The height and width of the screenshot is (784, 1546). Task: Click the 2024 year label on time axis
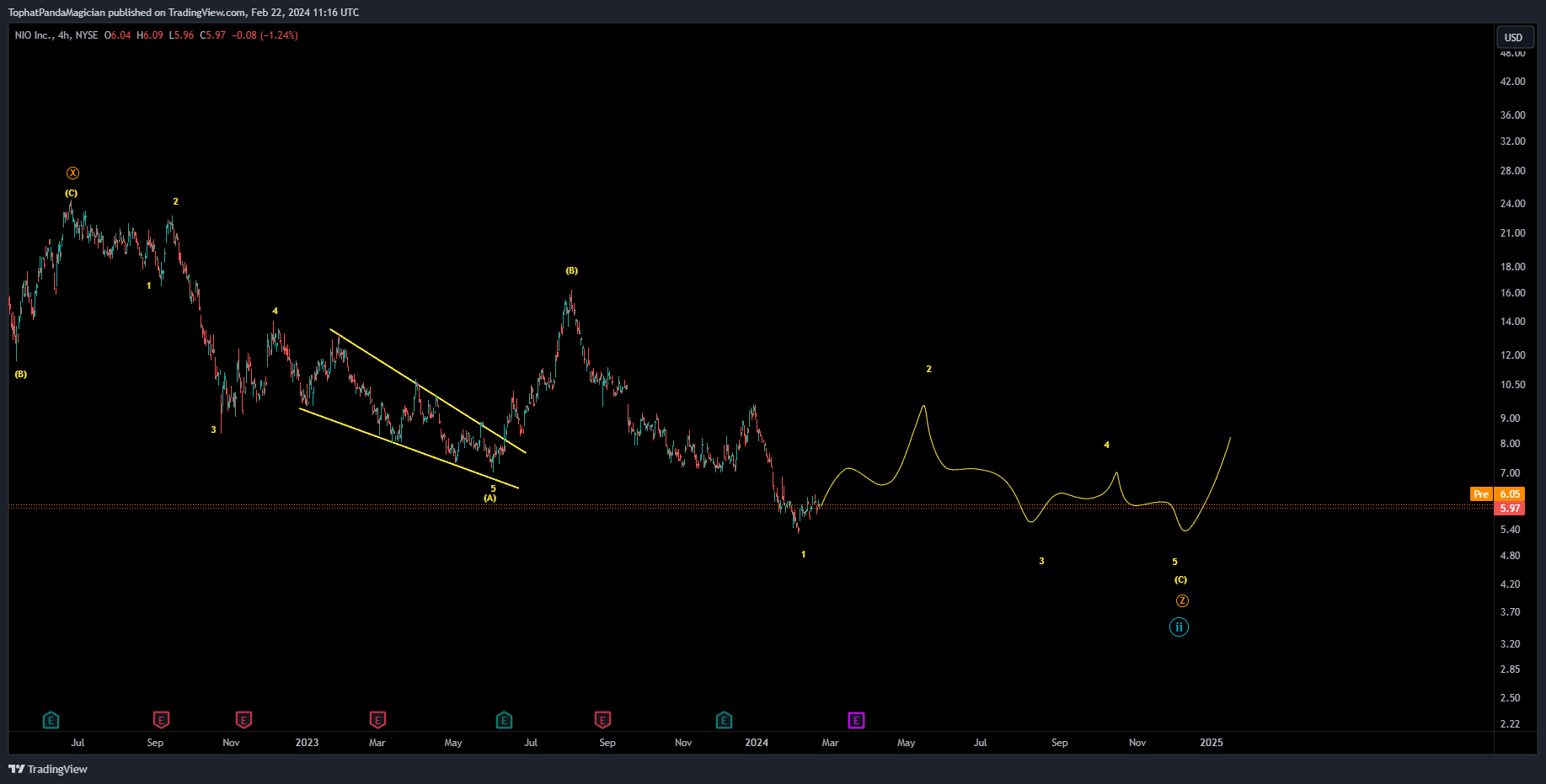[x=757, y=742]
